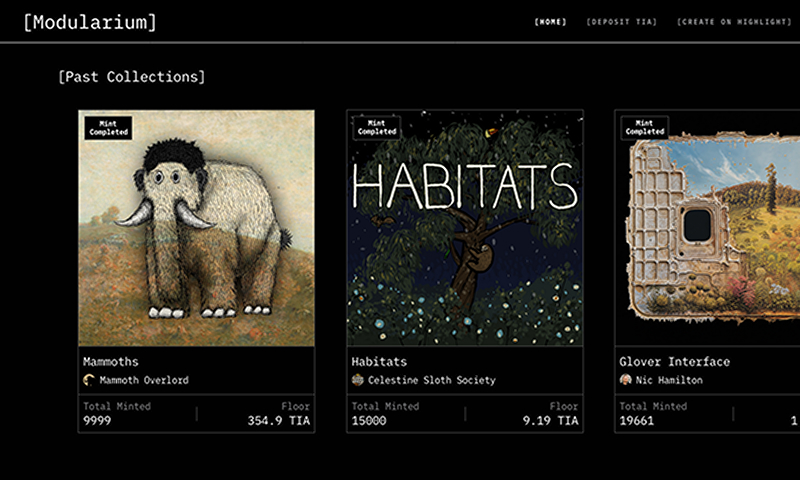Click the Nic Hamilton avatar icon
The width and height of the screenshot is (800, 480).
626,380
